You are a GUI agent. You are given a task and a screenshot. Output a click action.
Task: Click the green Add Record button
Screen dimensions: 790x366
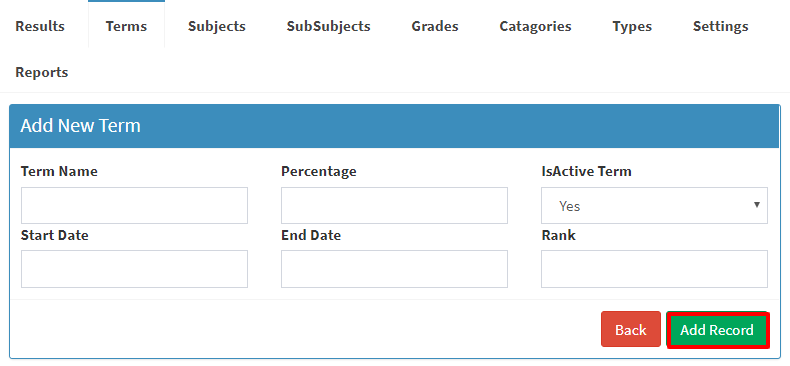pyautogui.click(x=717, y=330)
